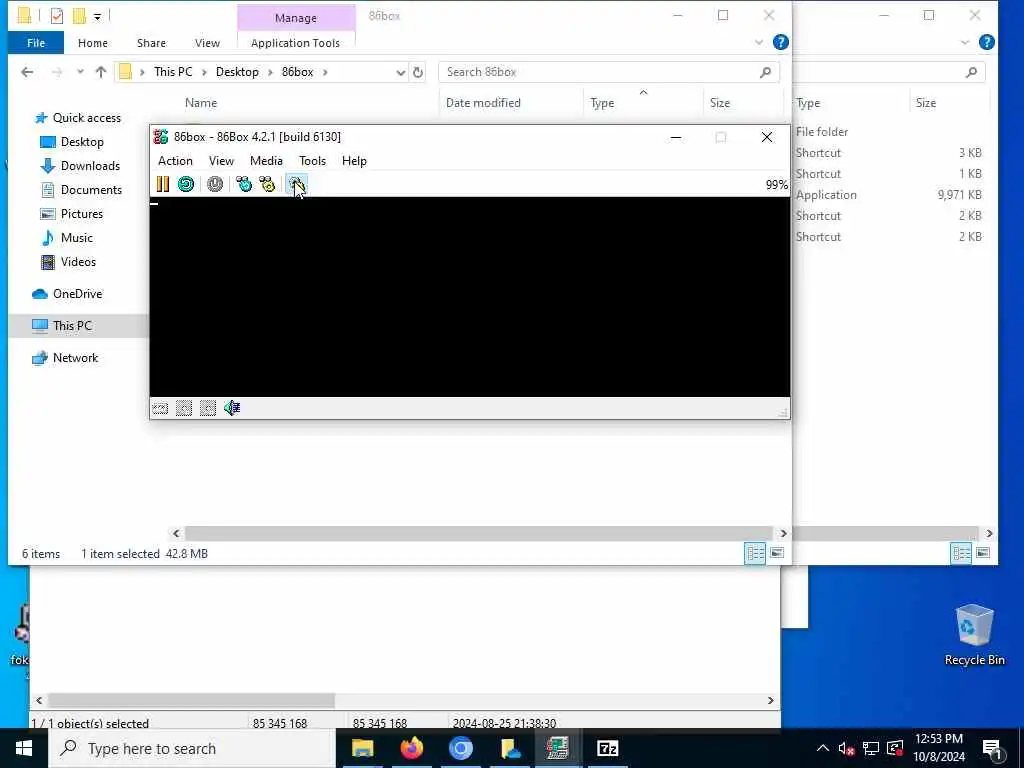The height and width of the screenshot is (768, 1024).
Task: Open the Action menu in 86Box
Action: 175,161
